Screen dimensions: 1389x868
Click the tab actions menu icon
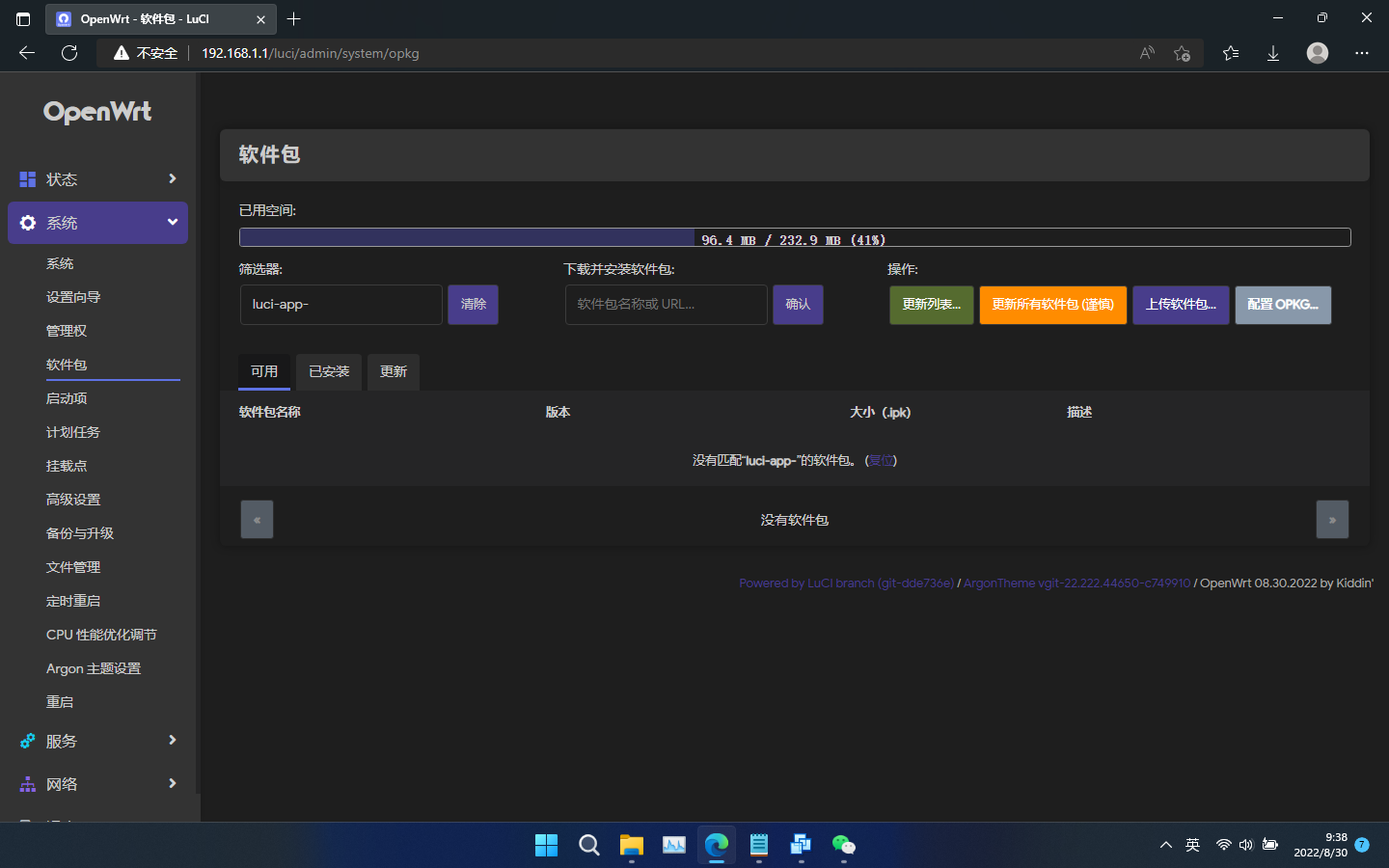point(23,18)
